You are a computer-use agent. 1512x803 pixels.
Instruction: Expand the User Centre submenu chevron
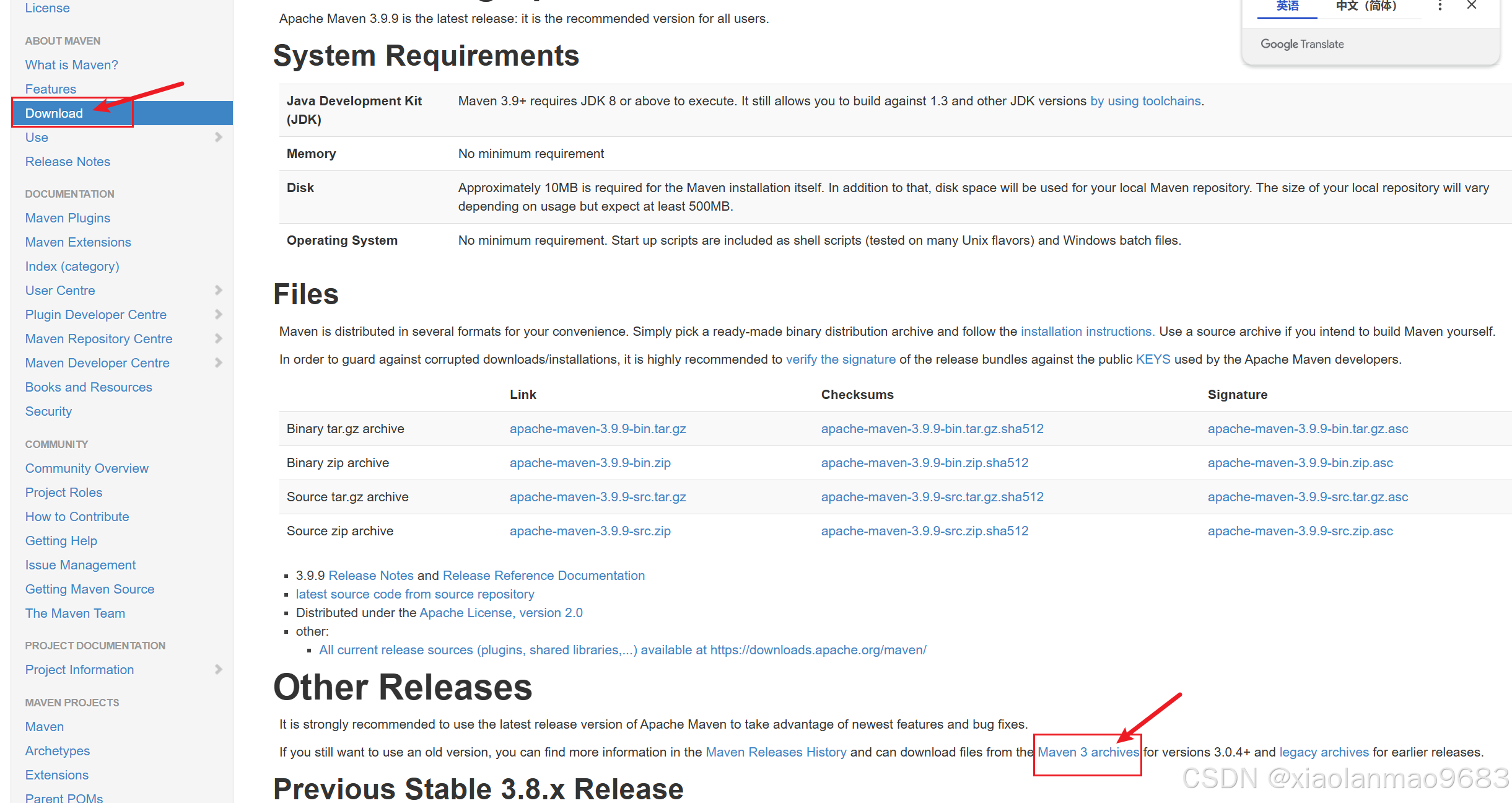(x=218, y=290)
